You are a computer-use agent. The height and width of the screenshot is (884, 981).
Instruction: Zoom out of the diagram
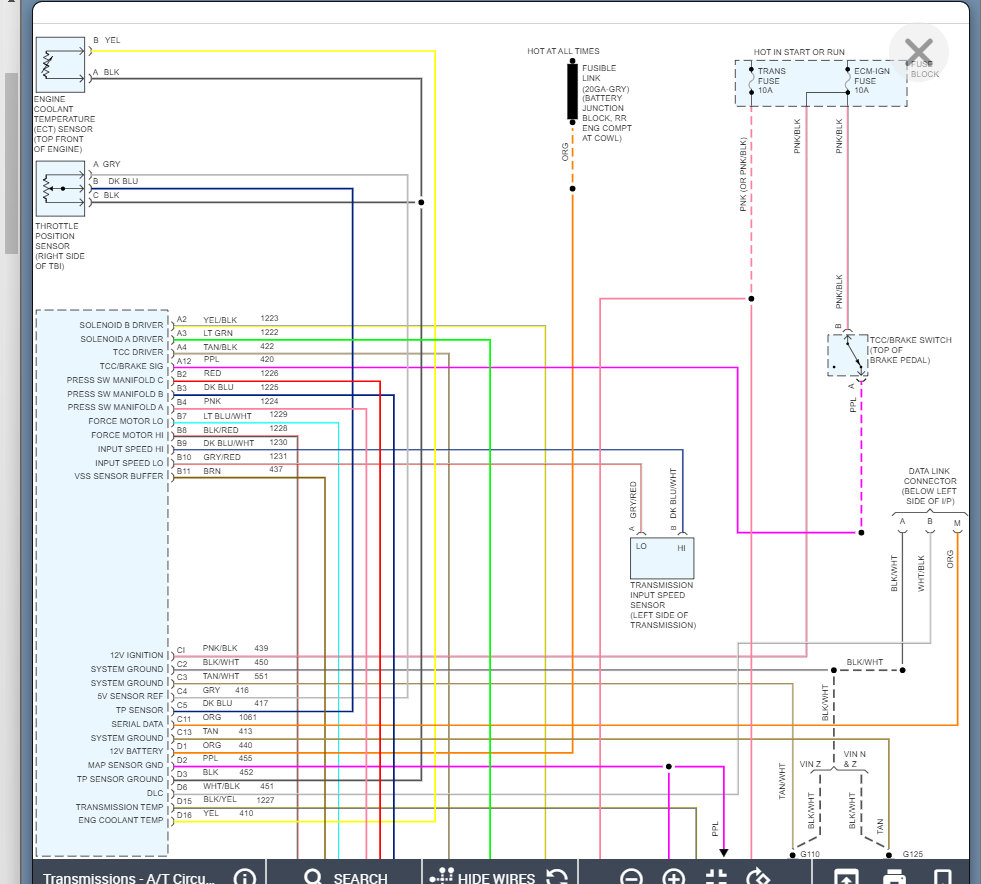coord(631,877)
